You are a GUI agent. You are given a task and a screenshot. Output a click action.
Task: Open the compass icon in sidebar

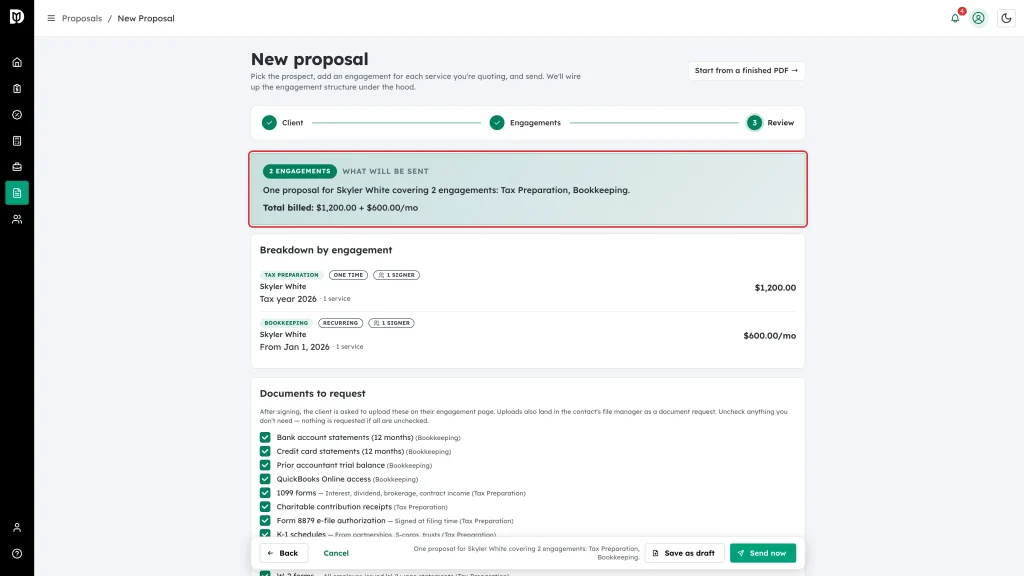pos(17,115)
